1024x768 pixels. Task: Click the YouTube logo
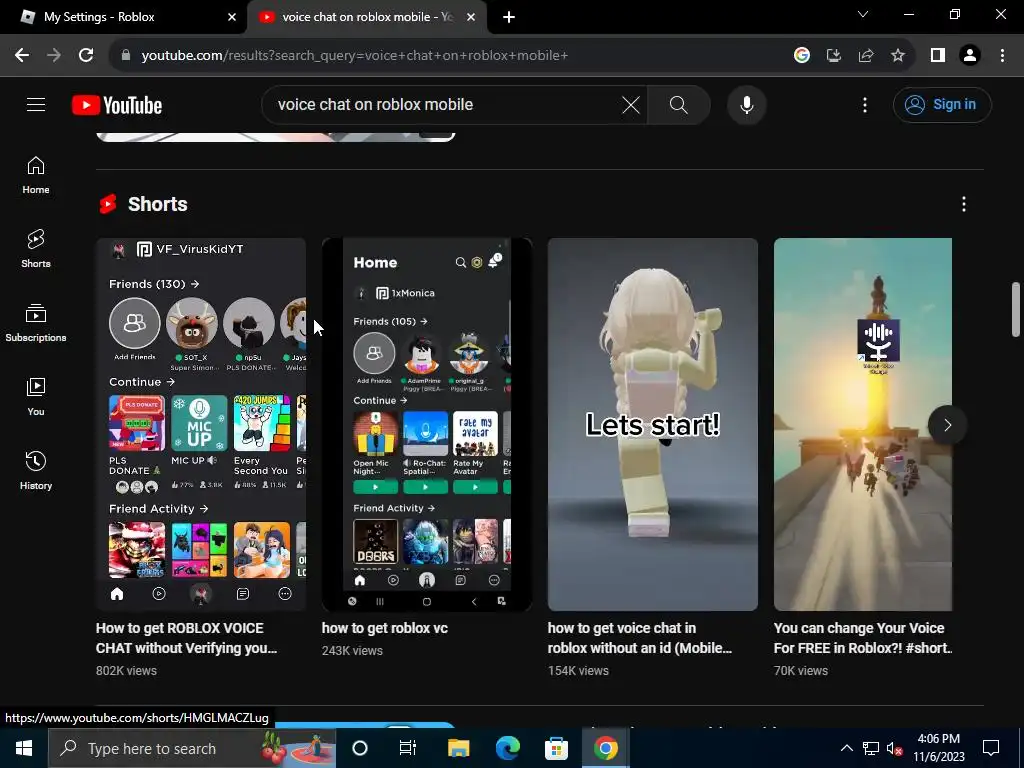pos(117,105)
